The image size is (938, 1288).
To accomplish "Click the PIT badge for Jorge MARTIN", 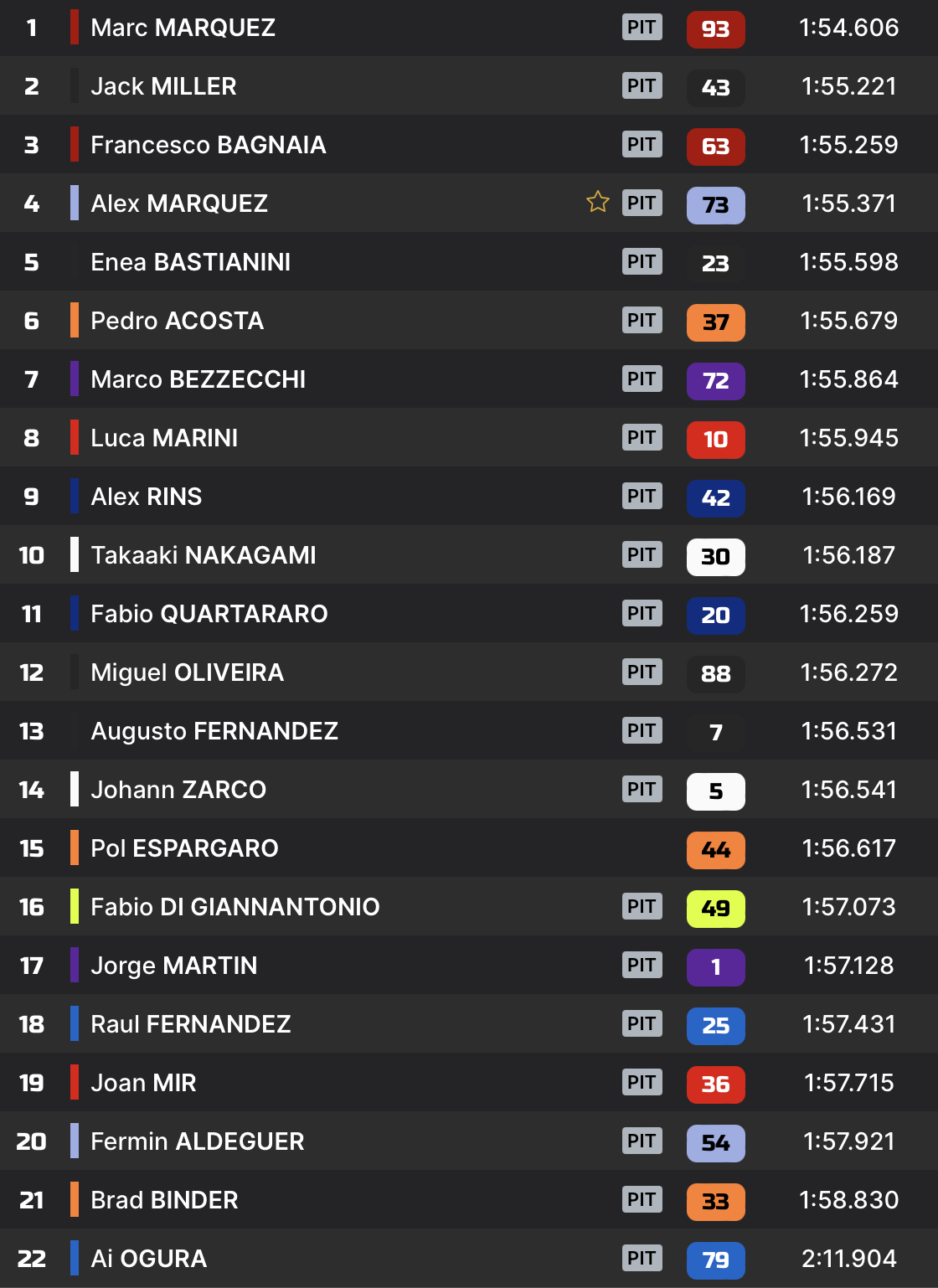I will (x=642, y=965).
